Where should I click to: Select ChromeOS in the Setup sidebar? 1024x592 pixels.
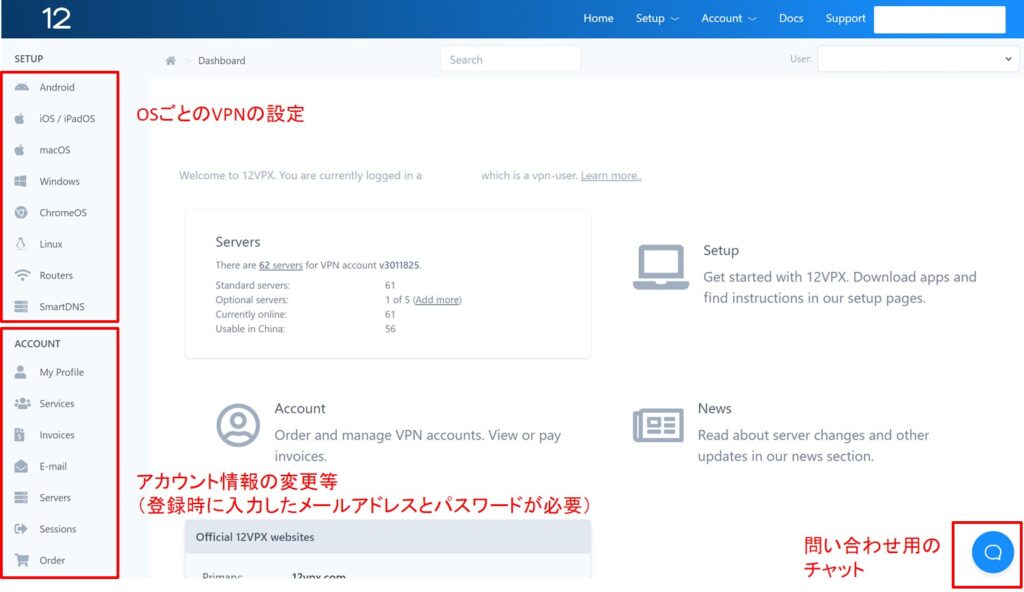tap(65, 212)
